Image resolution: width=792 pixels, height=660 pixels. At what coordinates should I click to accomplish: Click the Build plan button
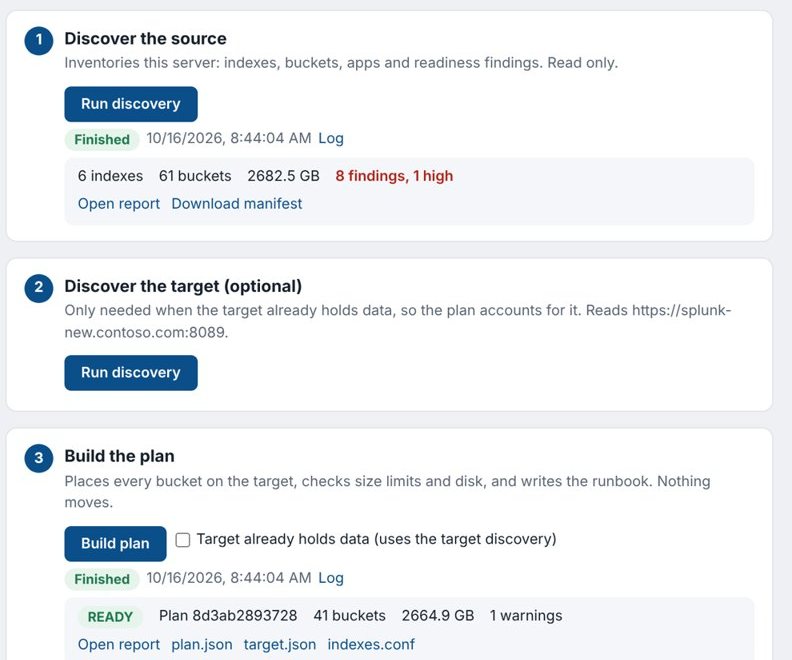(x=115, y=543)
